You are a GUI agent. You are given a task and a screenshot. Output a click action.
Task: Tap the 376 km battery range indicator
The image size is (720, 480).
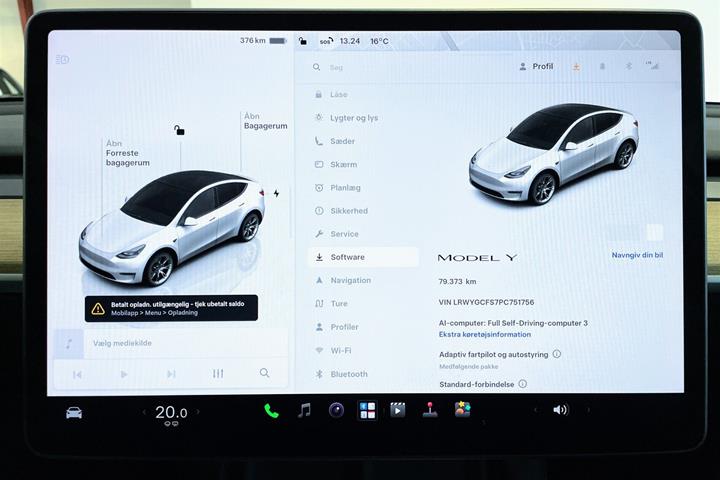263,41
